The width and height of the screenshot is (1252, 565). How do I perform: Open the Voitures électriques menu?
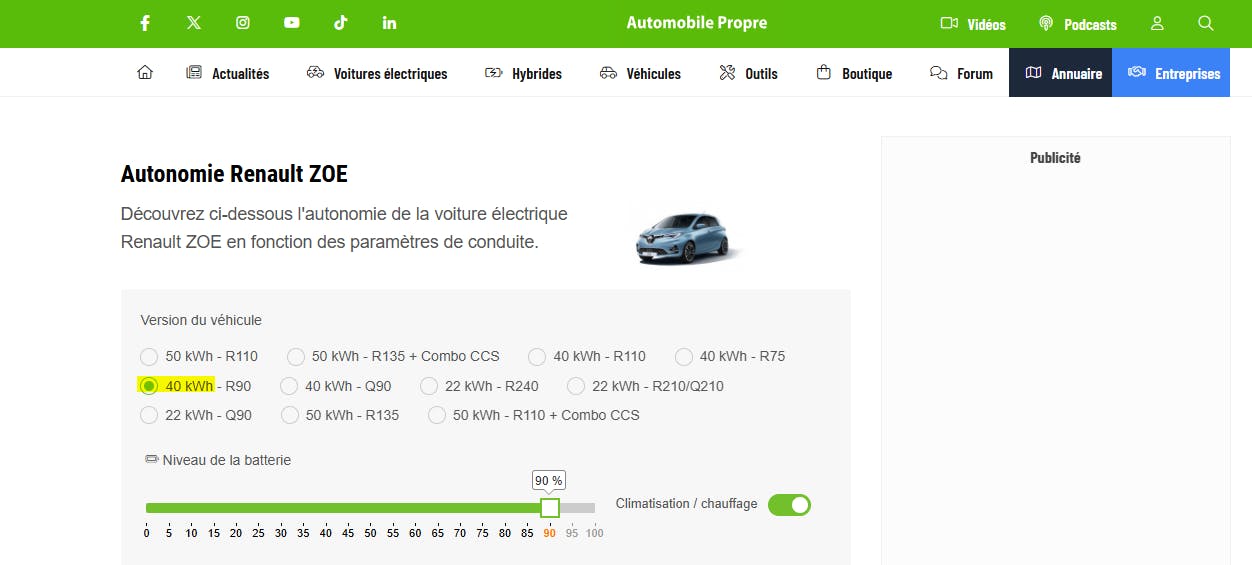click(x=377, y=73)
